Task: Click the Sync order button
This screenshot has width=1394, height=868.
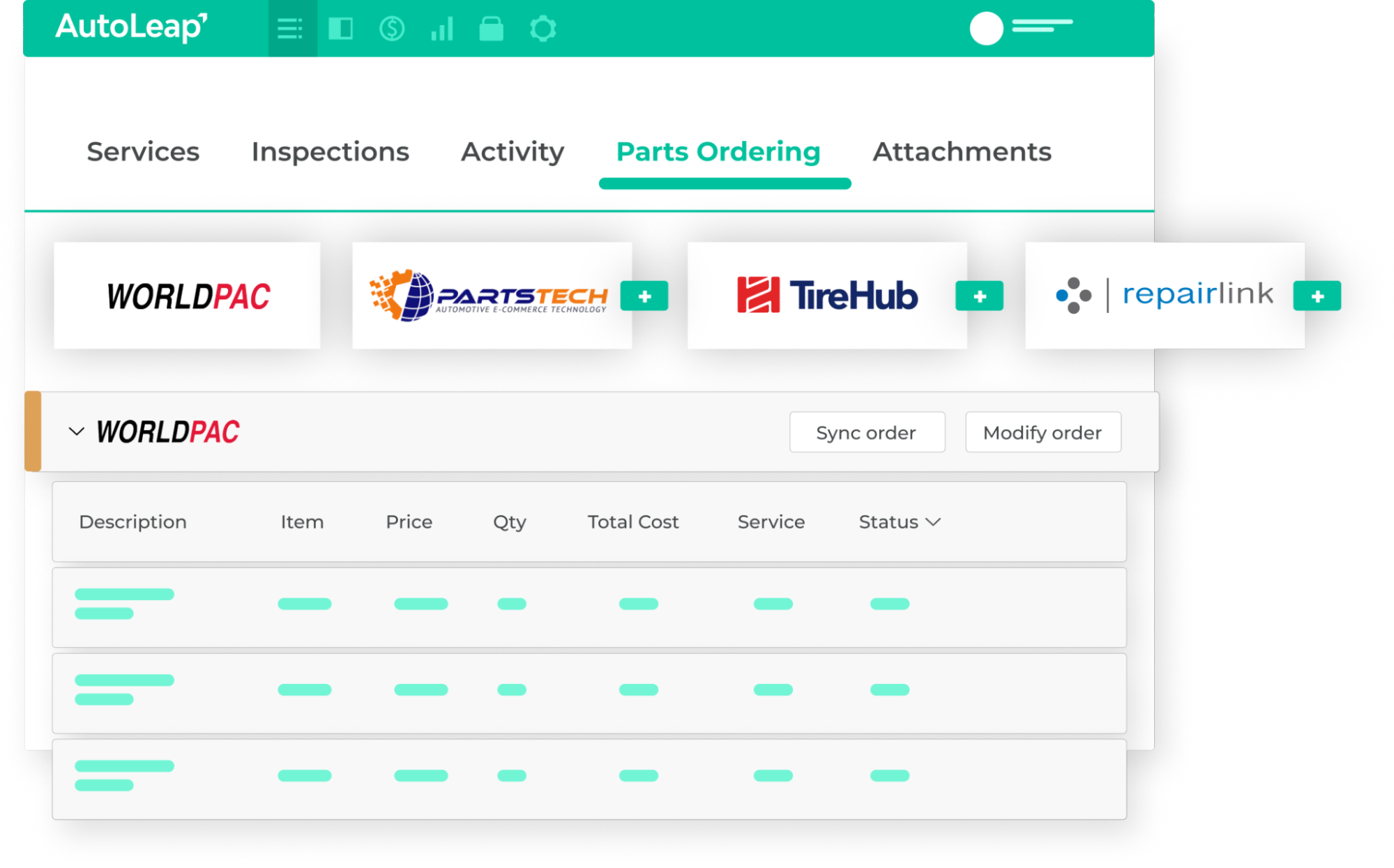Action: click(867, 432)
